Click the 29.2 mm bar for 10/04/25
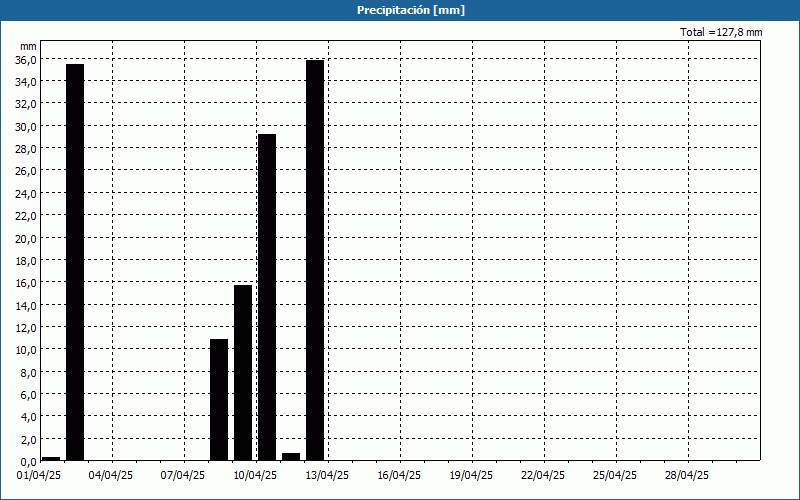Screen dimensions: 800x500 267,297
